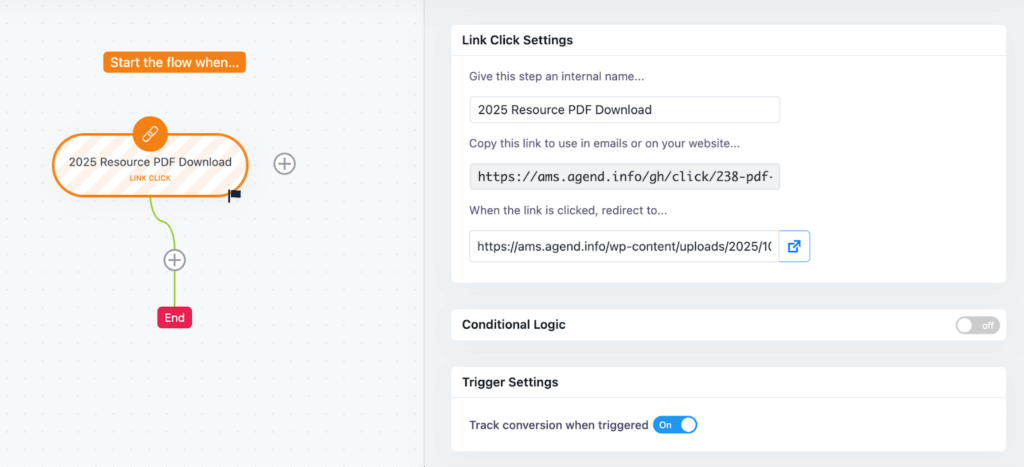Viewport: 1024px width, 467px height.
Task: Collapse the Trigger Settings panel header
Action: (x=510, y=382)
